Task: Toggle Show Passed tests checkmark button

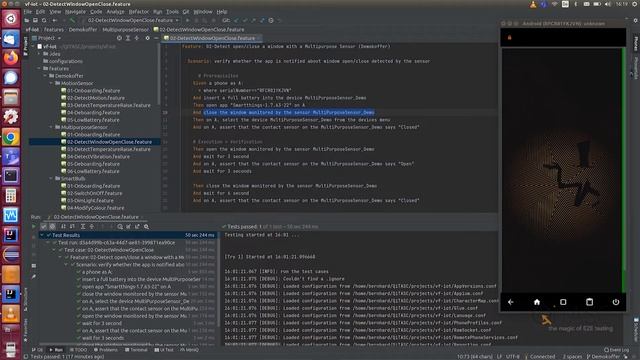Action: point(44,227)
